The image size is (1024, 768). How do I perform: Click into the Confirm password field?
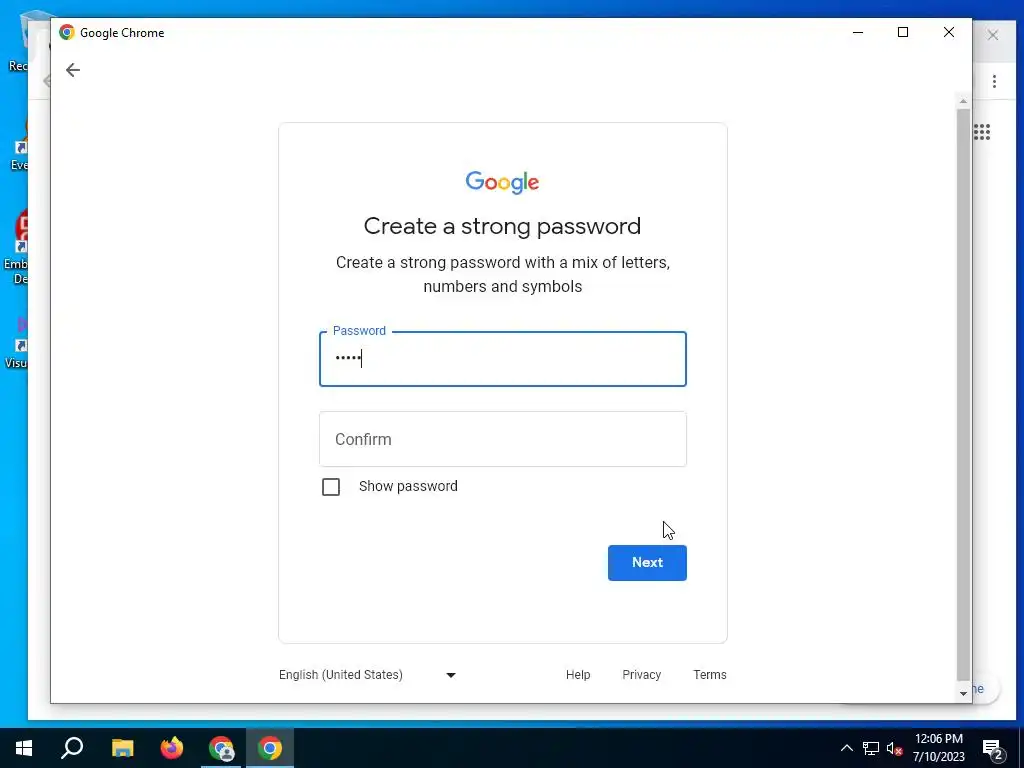coord(502,439)
